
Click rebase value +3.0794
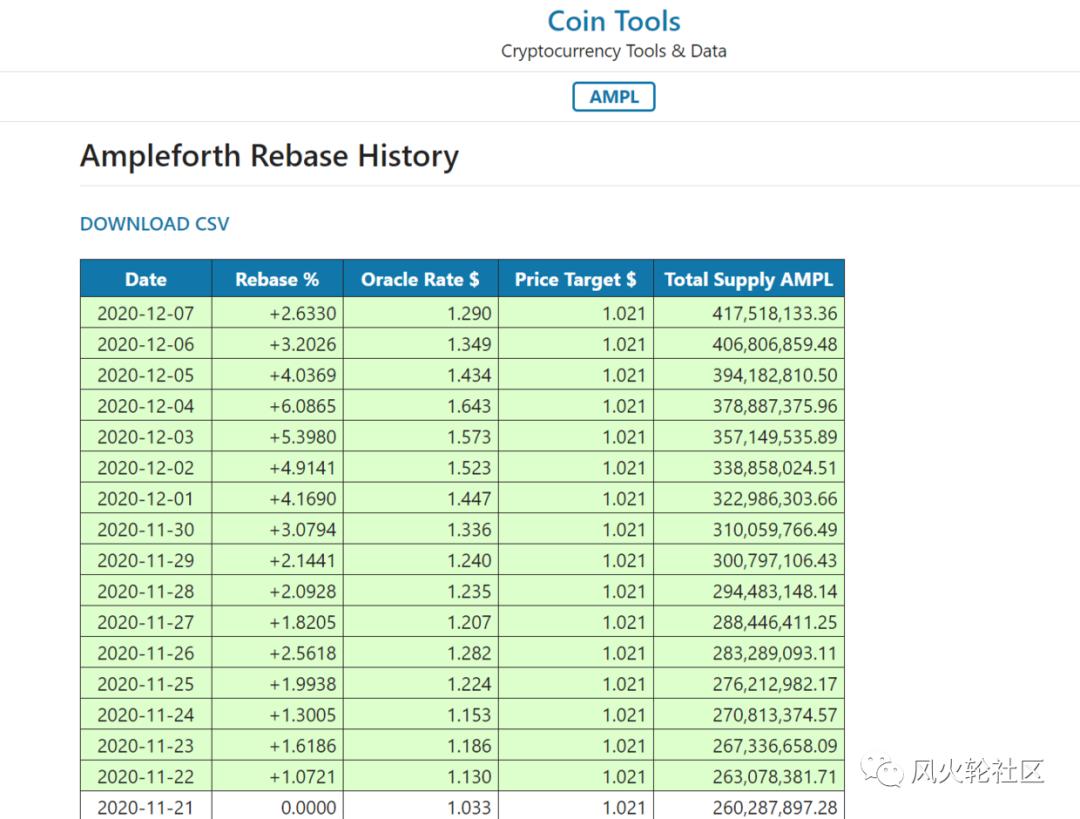point(302,530)
